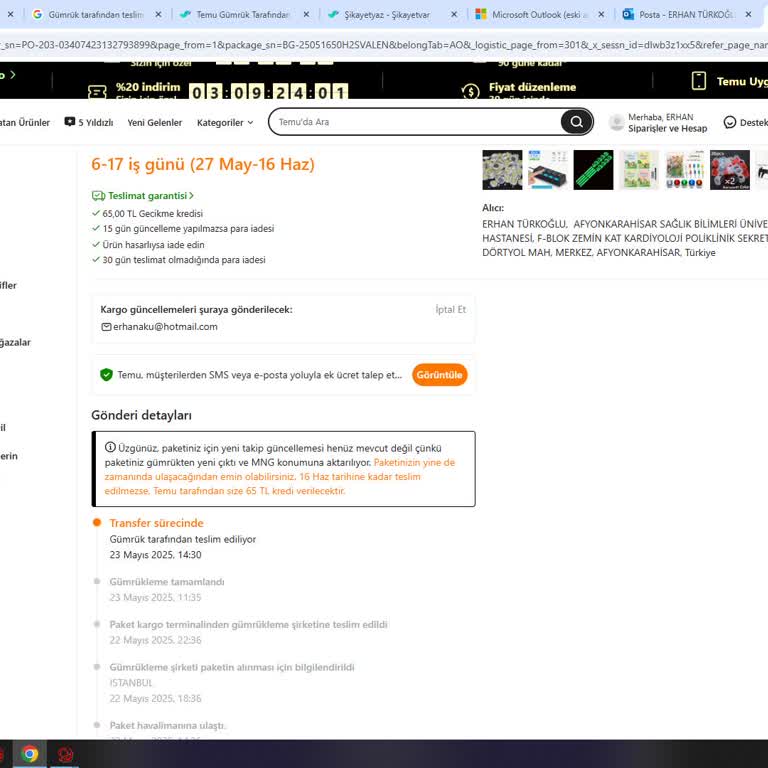
Task: Click İptal Et link
Action: (x=451, y=310)
